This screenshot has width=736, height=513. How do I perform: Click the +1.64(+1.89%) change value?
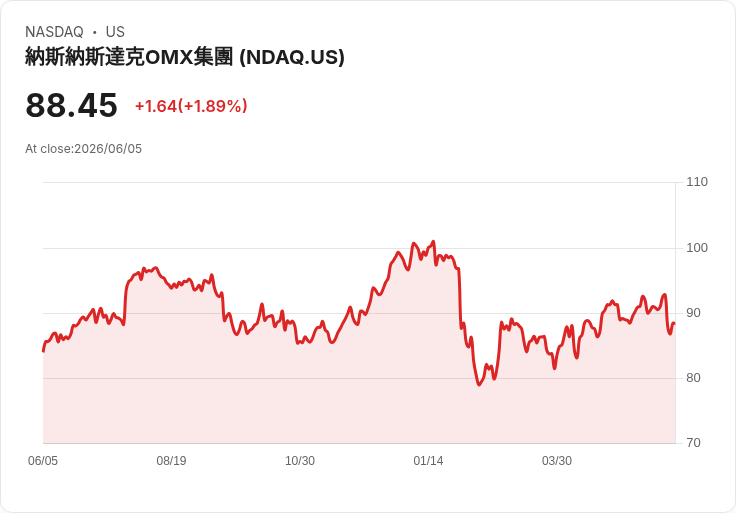(191, 106)
